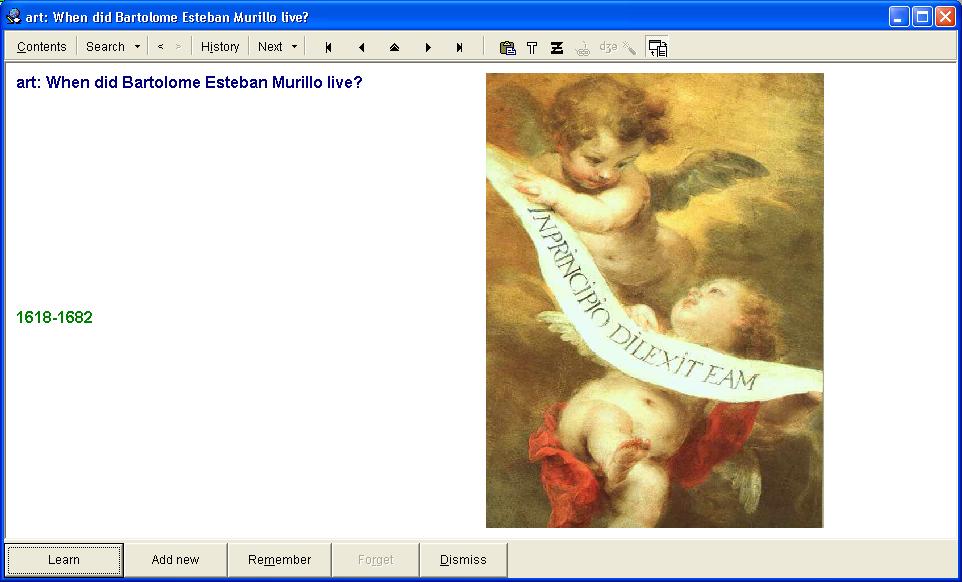Open the Contents menu
962x582 pixels.
[42, 47]
